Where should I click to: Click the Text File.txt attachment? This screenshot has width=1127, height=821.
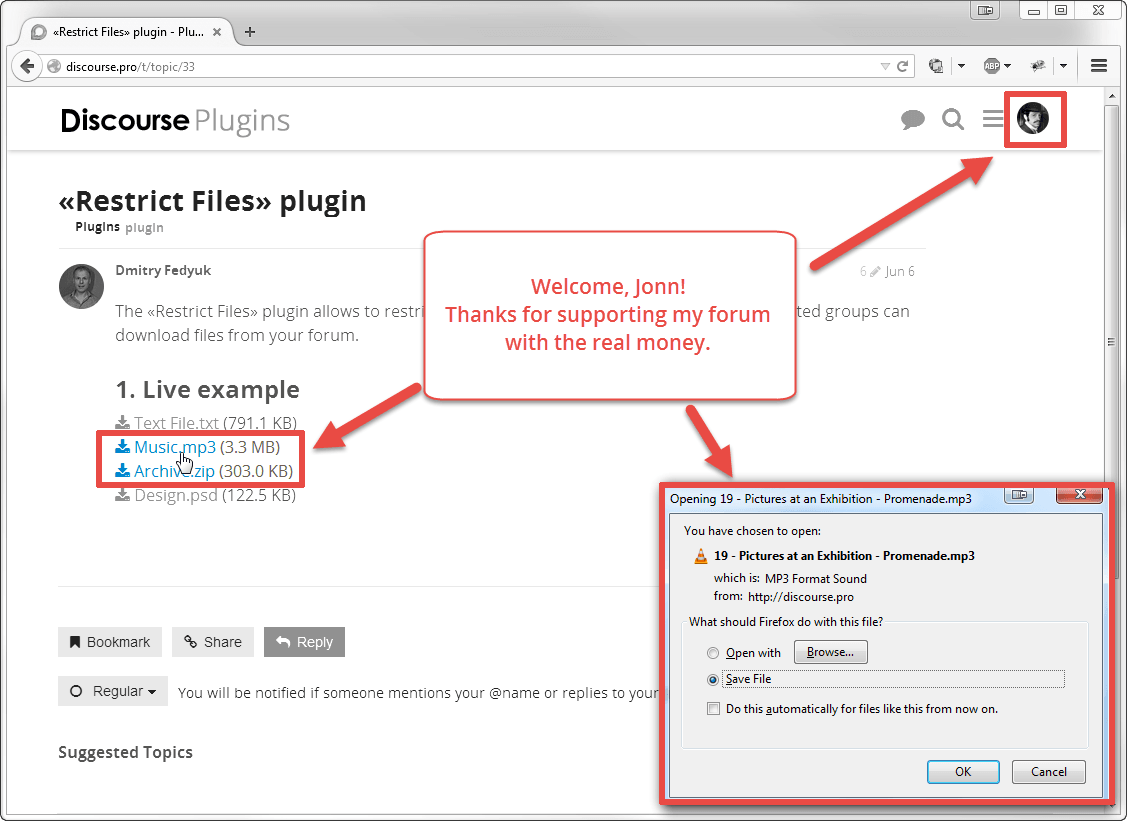[176, 423]
